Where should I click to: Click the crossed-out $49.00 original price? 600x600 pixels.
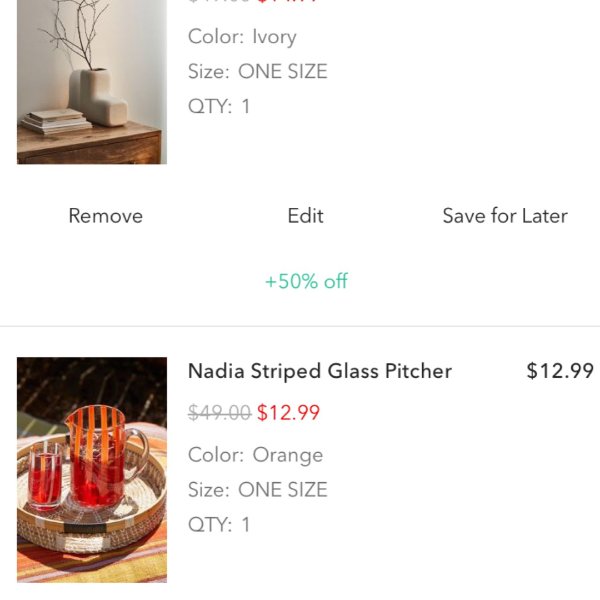click(x=220, y=412)
